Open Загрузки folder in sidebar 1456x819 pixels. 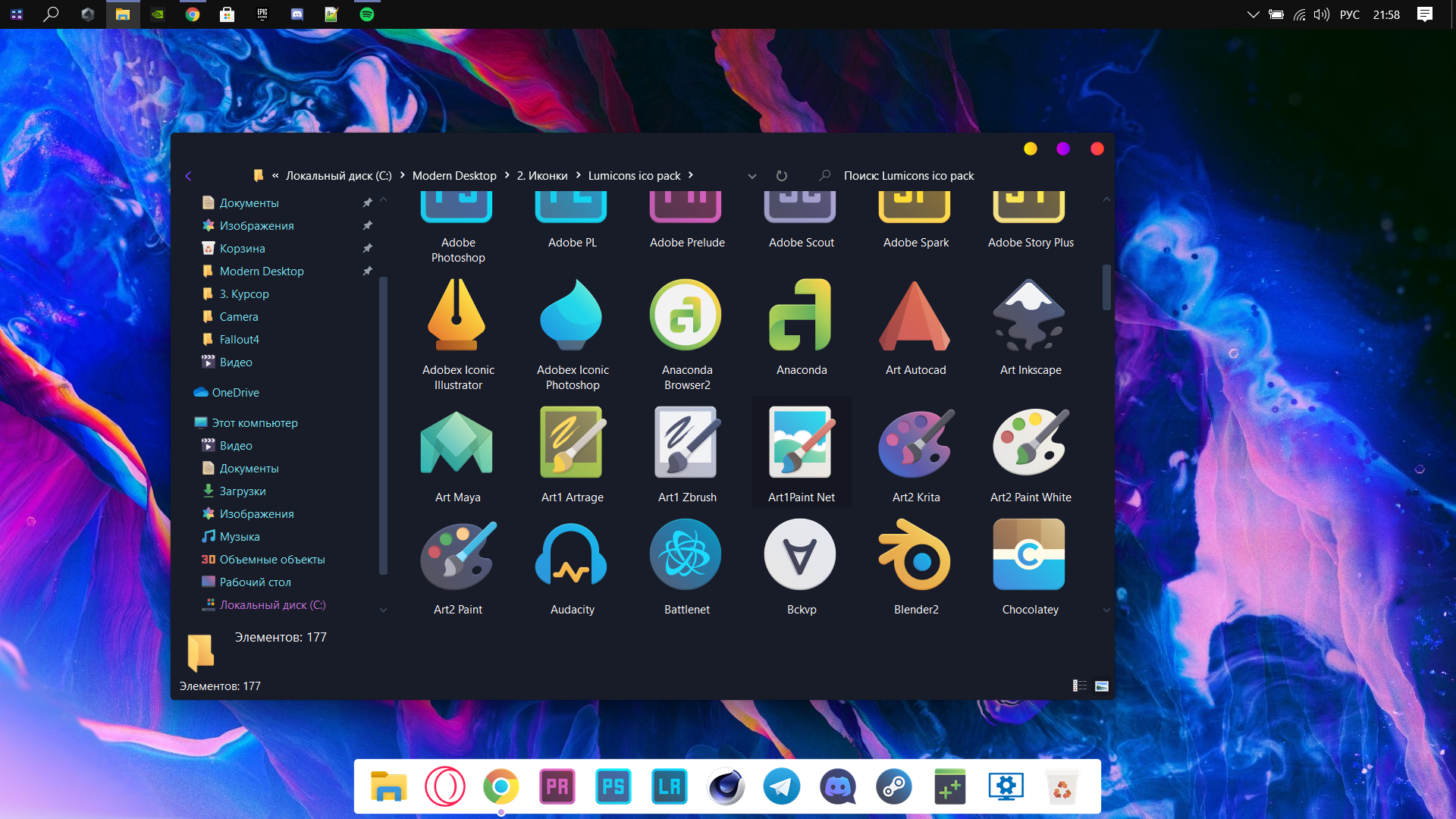click(x=243, y=491)
